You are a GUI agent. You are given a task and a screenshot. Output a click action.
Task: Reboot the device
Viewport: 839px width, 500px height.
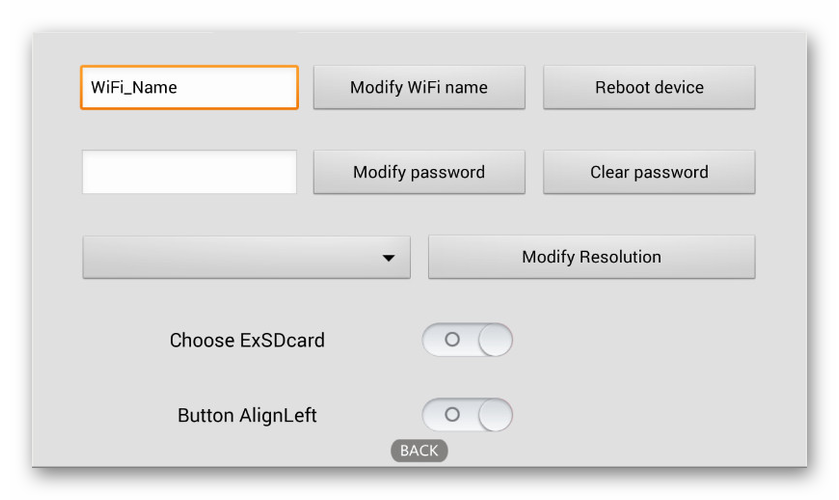click(x=649, y=87)
